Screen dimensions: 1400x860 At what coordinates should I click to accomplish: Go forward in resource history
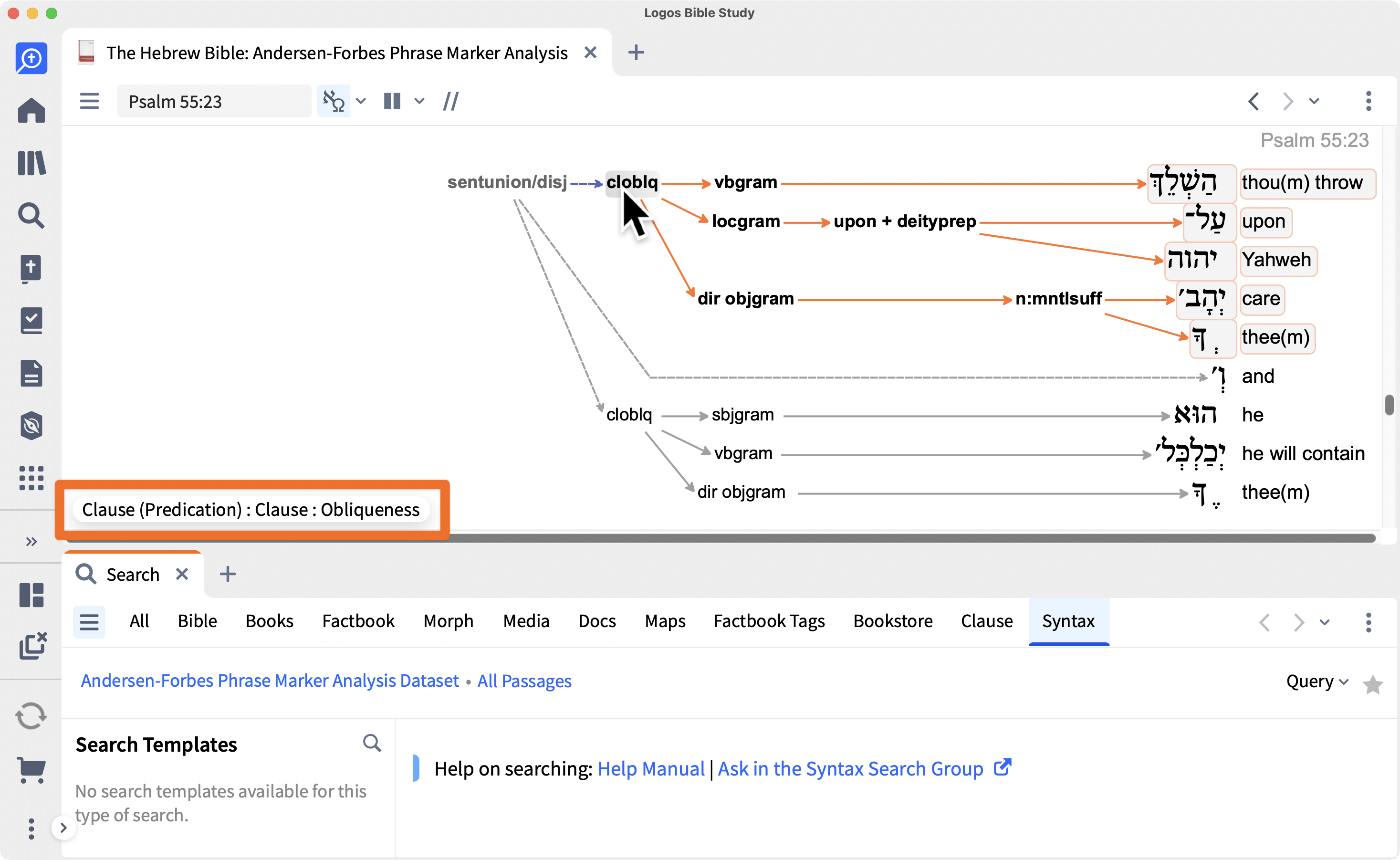(1287, 101)
